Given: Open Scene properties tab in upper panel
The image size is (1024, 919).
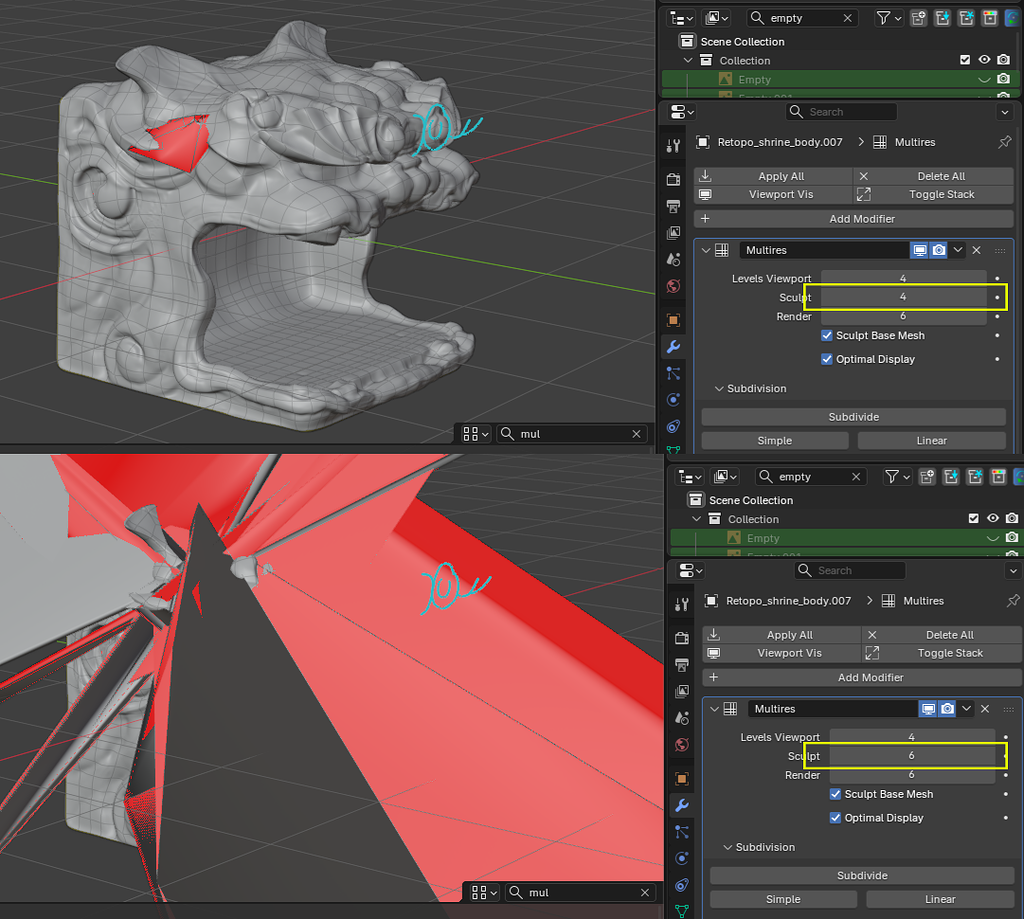Looking at the screenshot, I should click(x=673, y=259).
